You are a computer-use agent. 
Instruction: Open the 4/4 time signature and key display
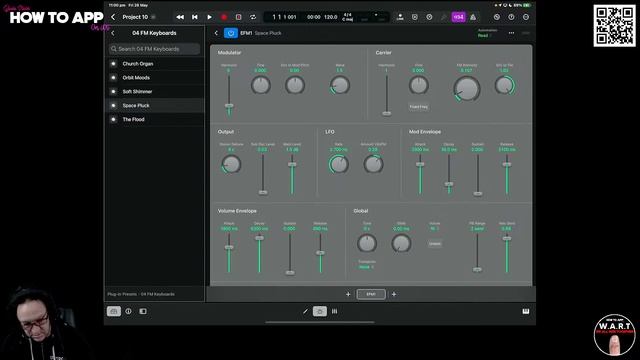(x=348, y=17)
